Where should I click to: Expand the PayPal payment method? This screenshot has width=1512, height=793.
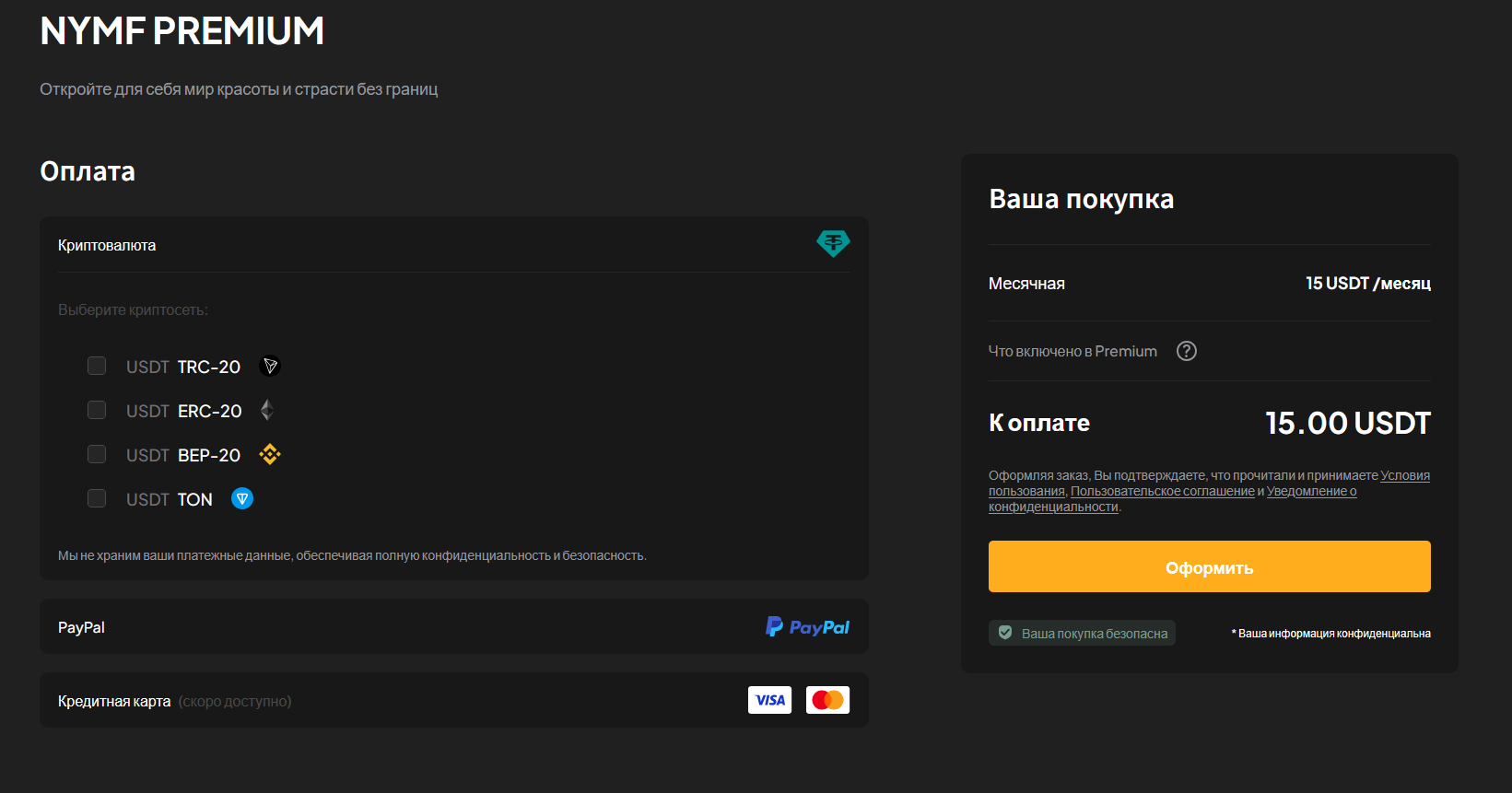click(x=454, y=626)
